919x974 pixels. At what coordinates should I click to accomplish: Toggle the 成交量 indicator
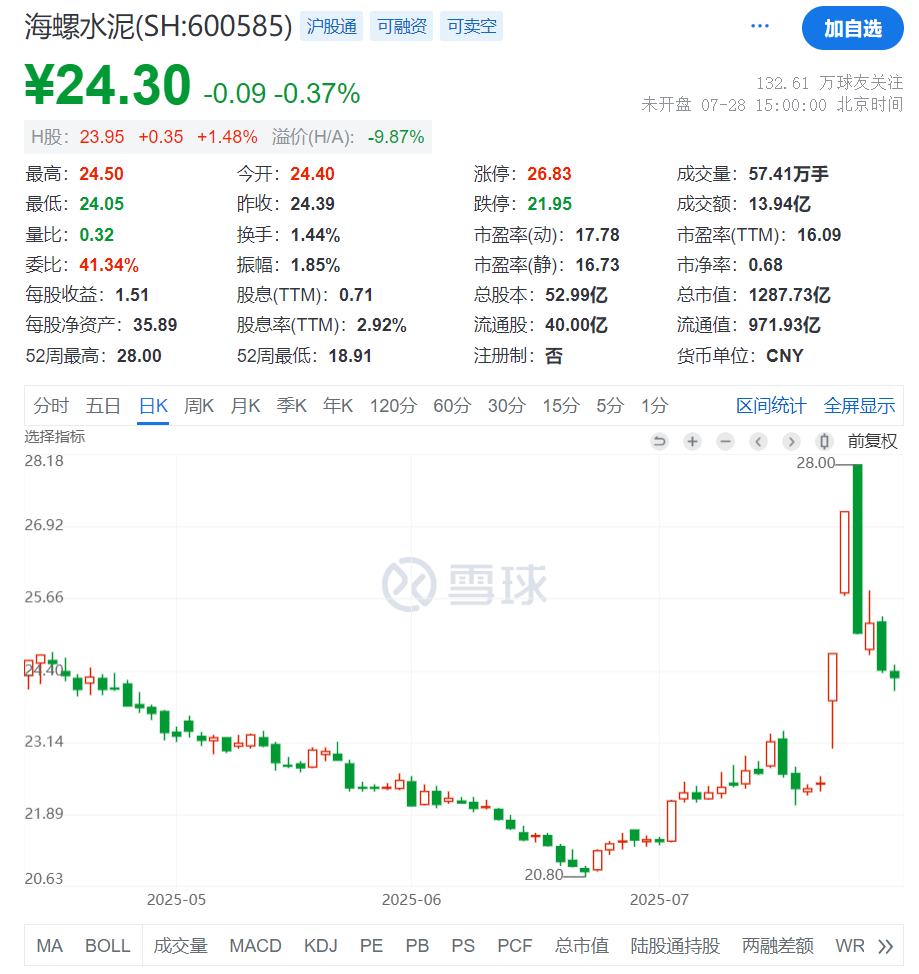coord(180,946)
